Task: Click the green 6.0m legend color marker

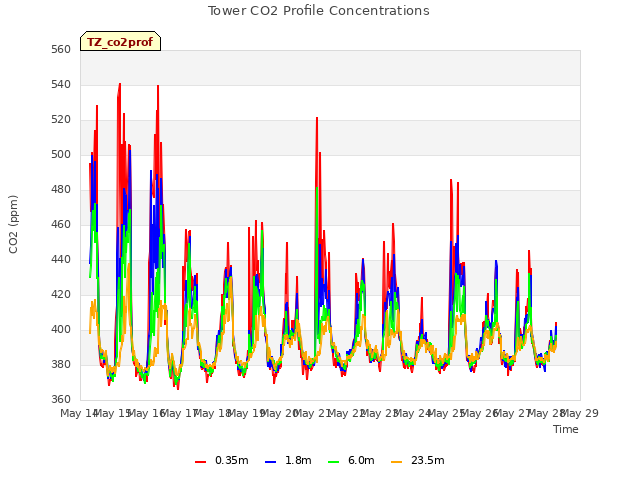Action: click(x=333, y=462)
